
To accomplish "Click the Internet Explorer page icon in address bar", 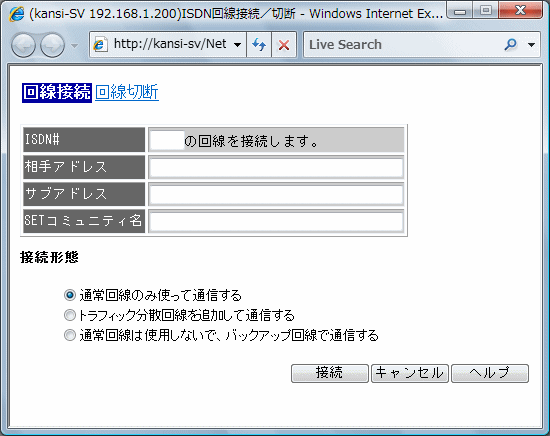I will pos(100,45).
